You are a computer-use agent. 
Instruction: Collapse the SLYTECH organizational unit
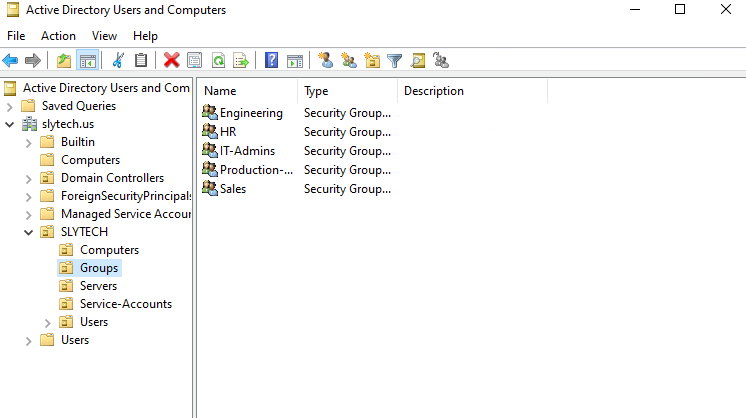coord(29,233)
